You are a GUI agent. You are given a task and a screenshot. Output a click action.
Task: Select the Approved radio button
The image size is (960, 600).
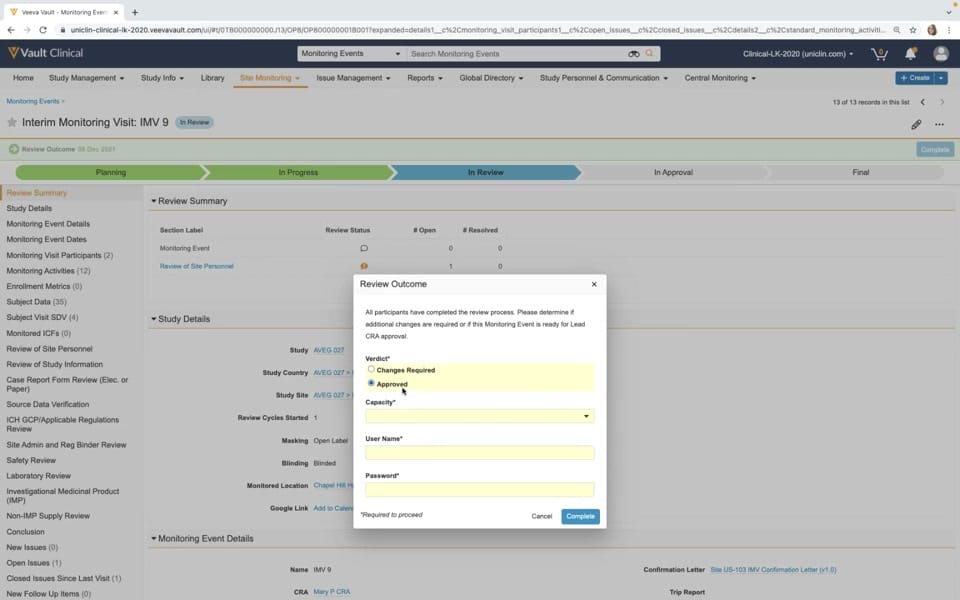click(371, 383)
